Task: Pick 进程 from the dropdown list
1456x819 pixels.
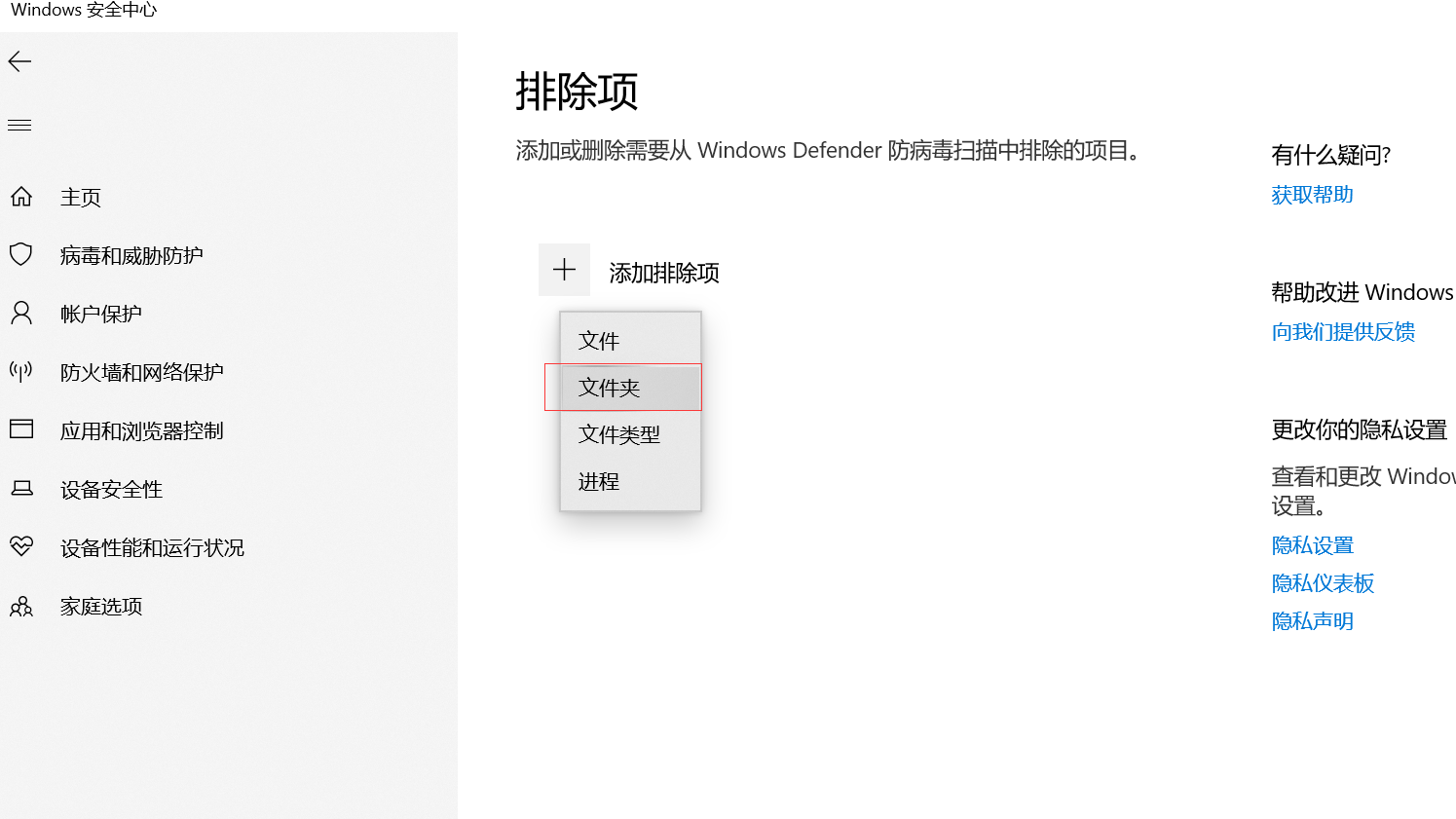Action: (x=599, y=481)
